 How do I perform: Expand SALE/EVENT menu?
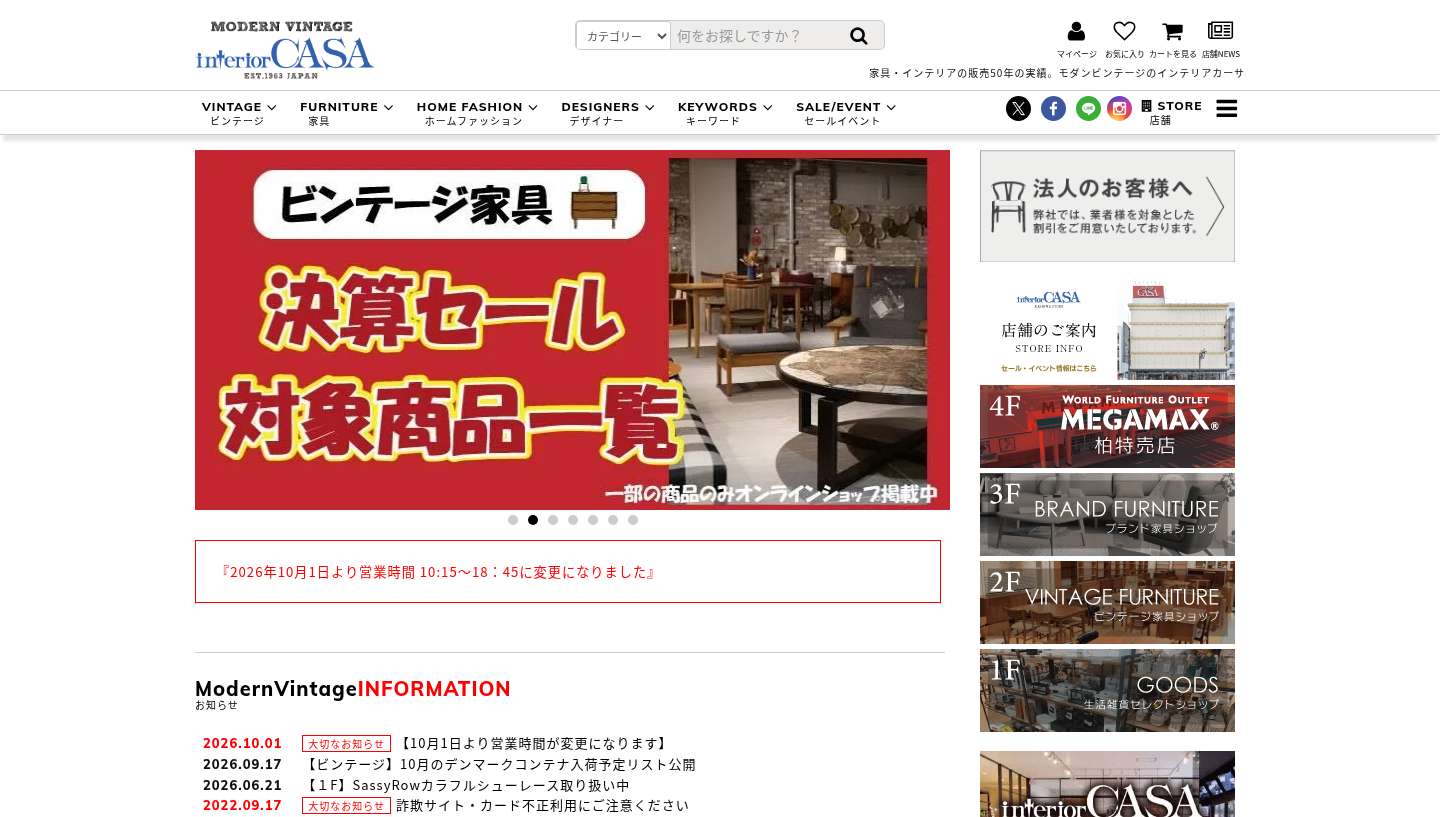click(846, 113)
